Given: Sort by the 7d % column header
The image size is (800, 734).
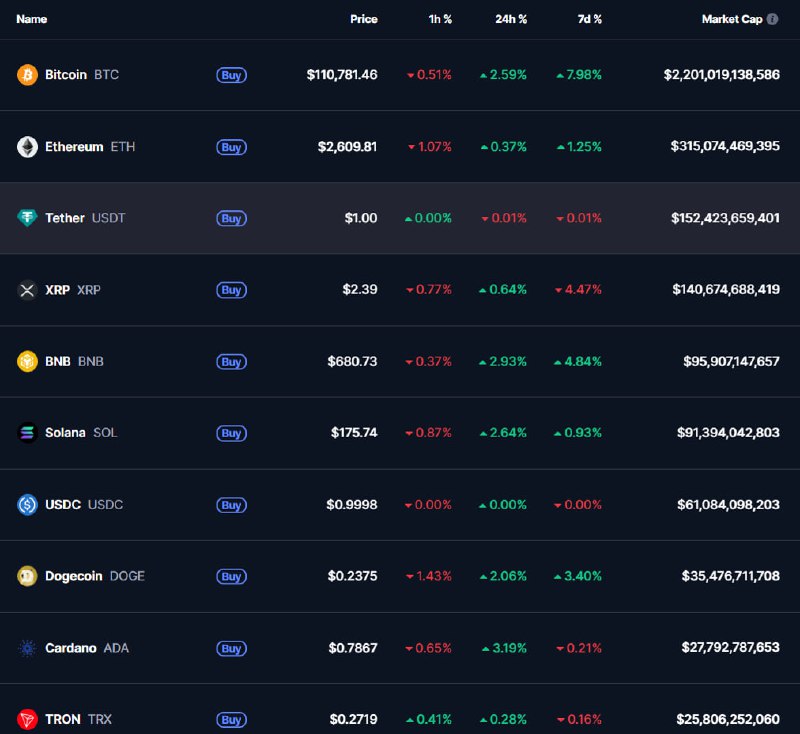Looking at the screenshot, I should click(589, 19).
